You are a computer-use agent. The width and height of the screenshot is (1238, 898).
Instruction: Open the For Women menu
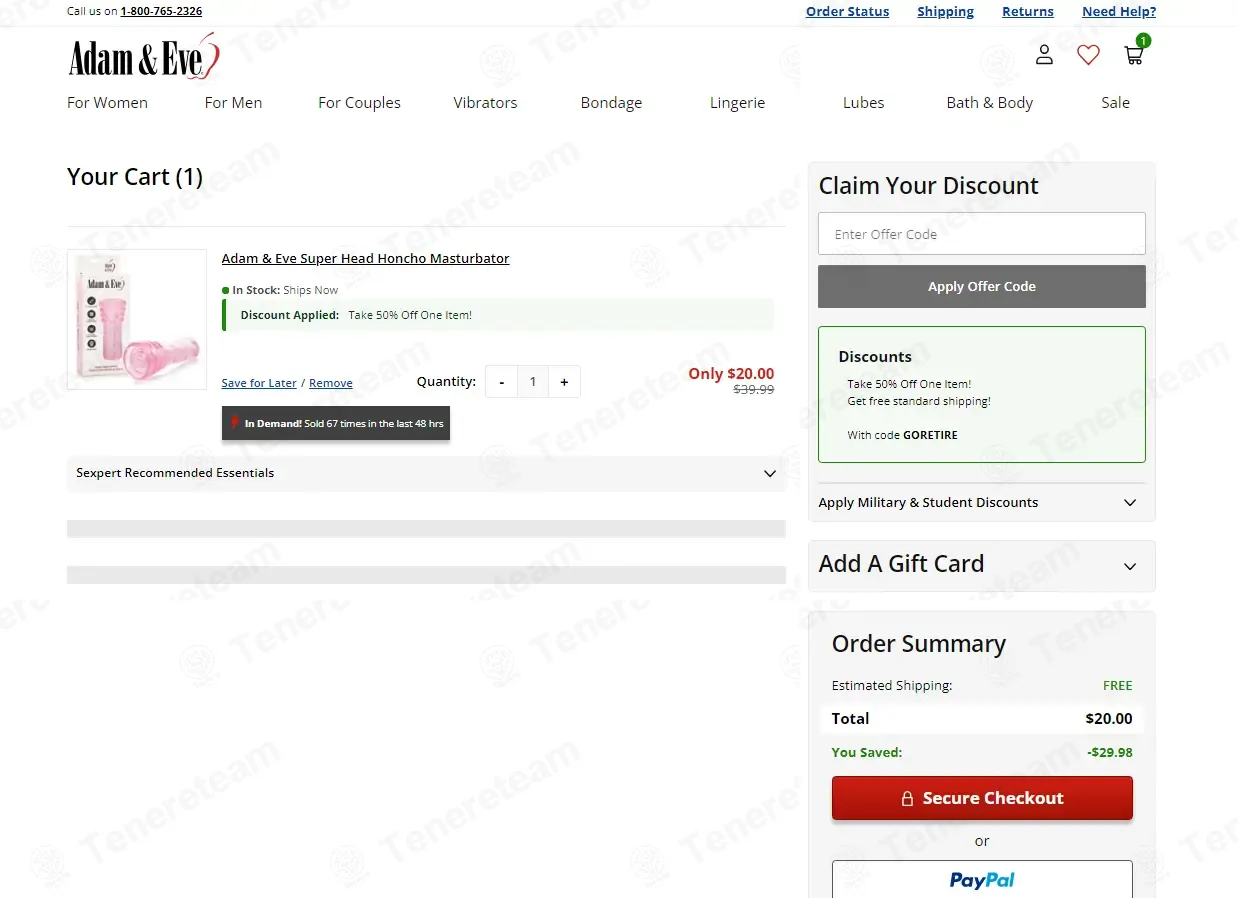point(107,103)
